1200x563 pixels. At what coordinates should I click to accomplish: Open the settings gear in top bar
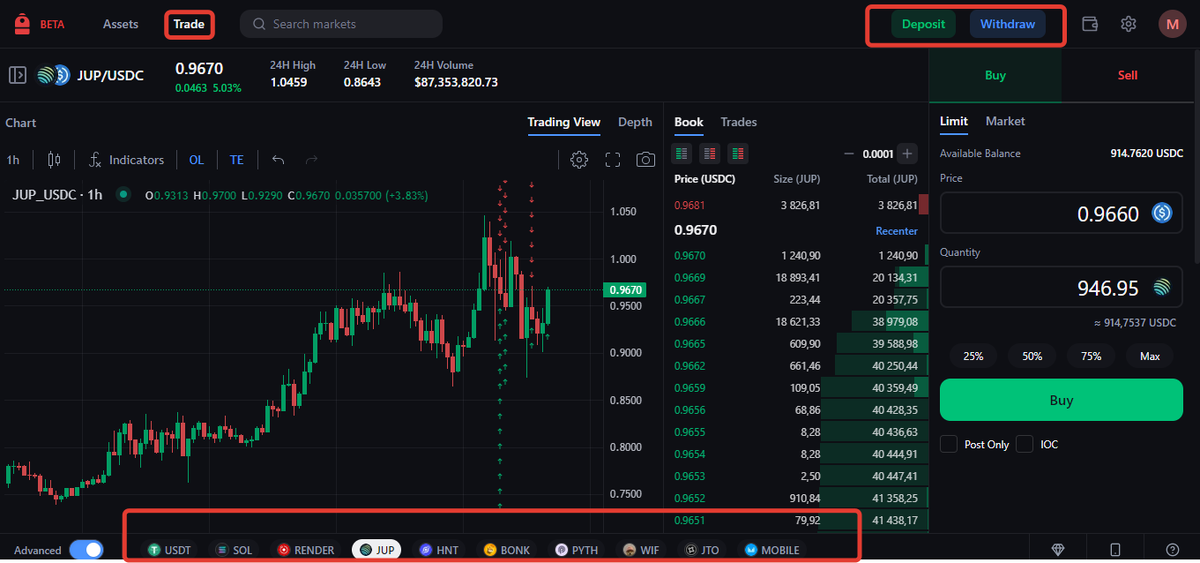click(x=1129, y=24)
